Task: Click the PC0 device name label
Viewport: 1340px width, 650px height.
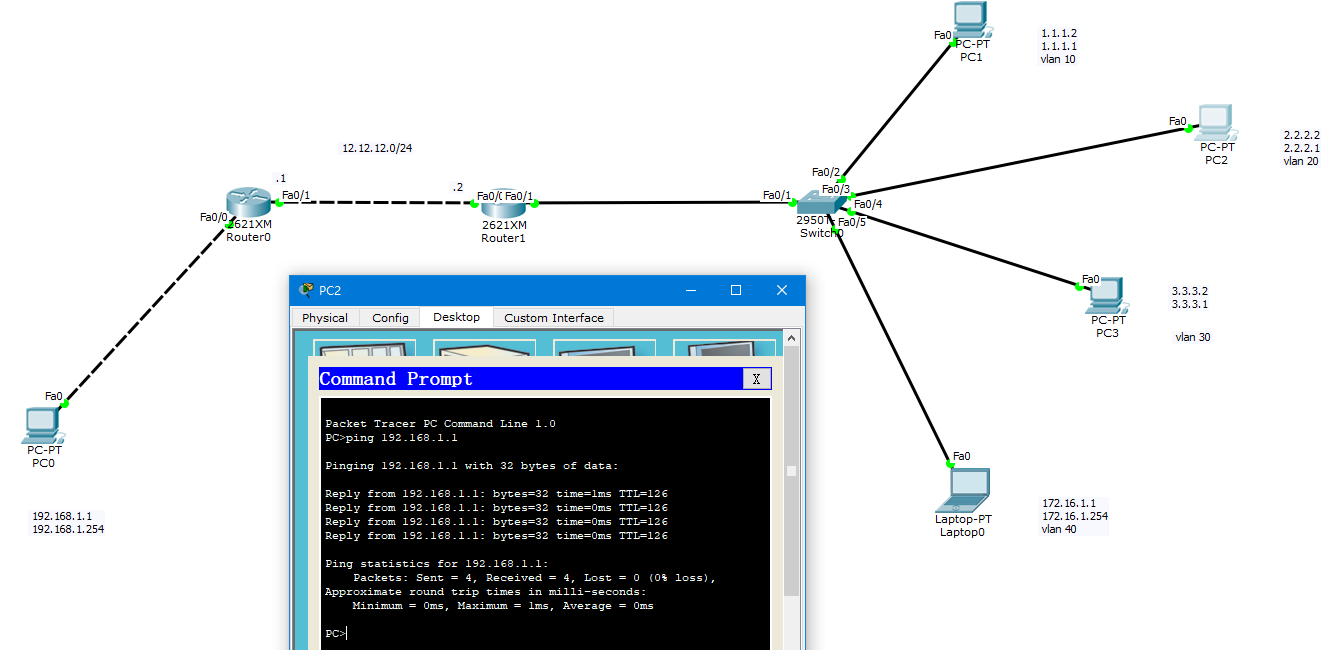Action: [43, 463]
